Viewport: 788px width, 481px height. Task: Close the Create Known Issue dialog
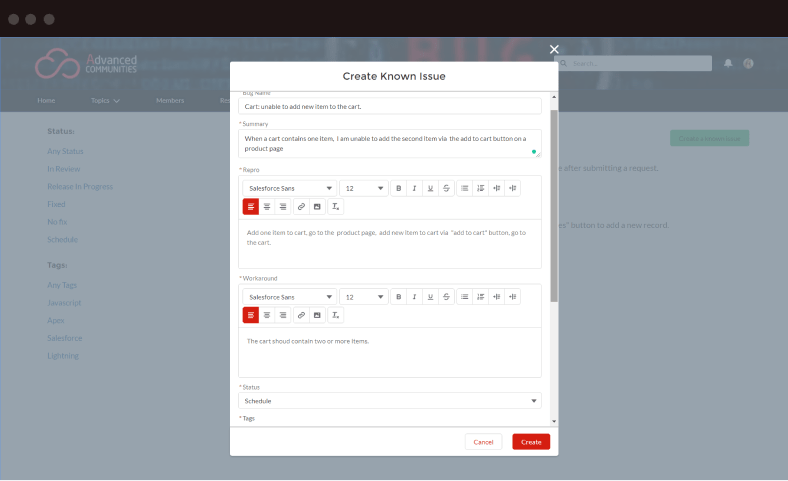[554, 49]
